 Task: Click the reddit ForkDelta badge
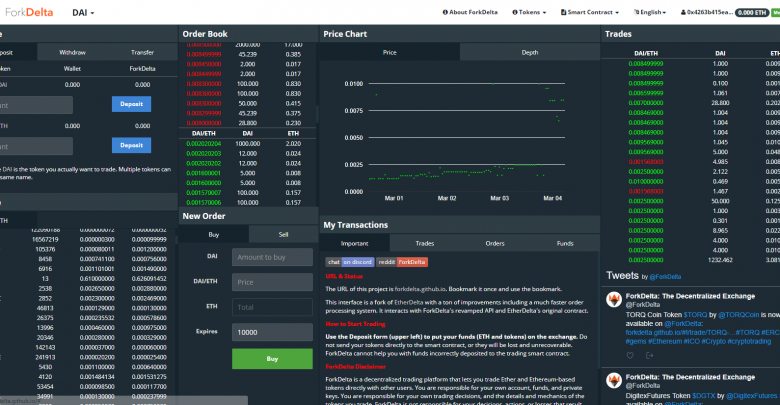click(402, 262)
